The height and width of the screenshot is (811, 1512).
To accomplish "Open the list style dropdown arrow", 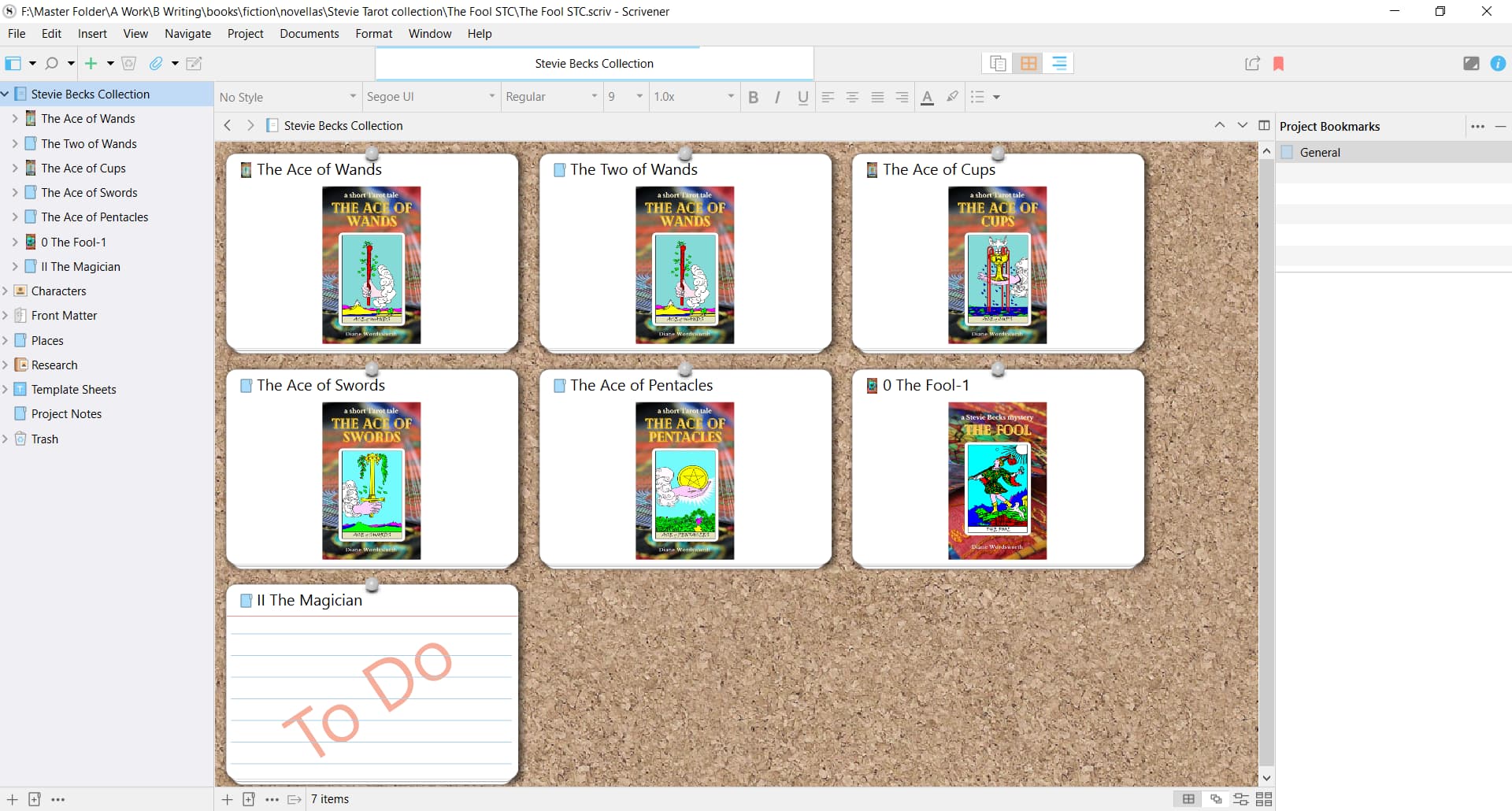I will point(996,97).
